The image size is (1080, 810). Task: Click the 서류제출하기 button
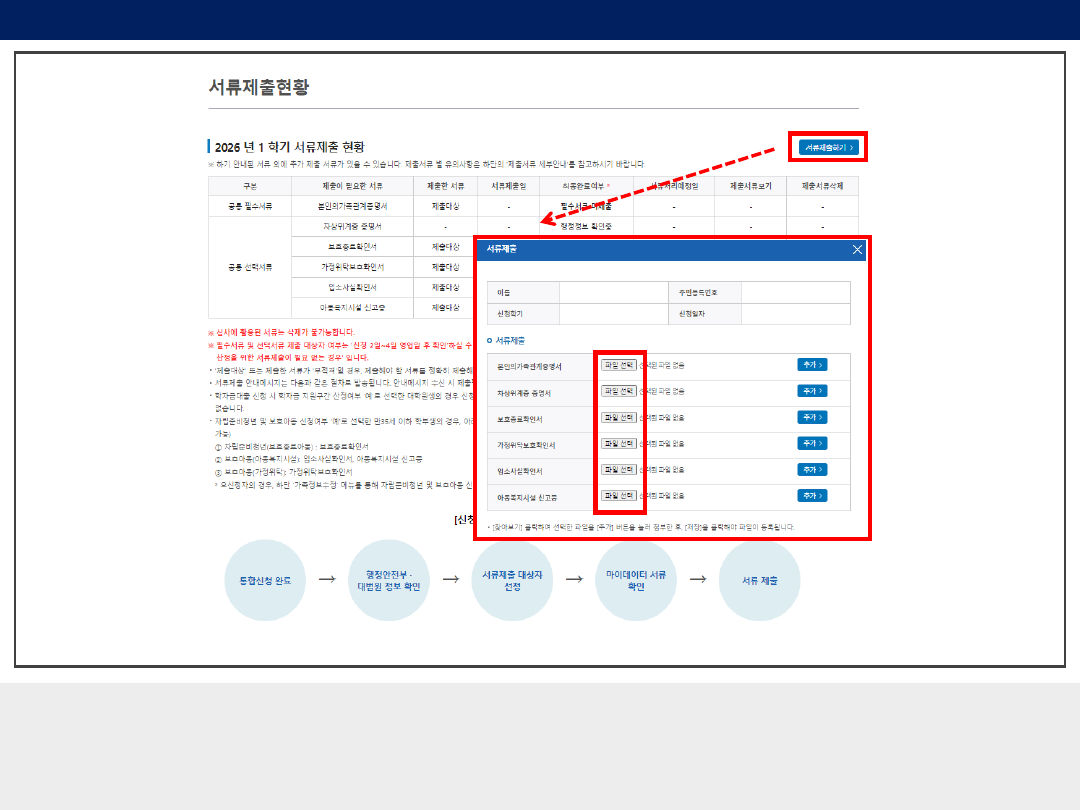coord(829,148)
